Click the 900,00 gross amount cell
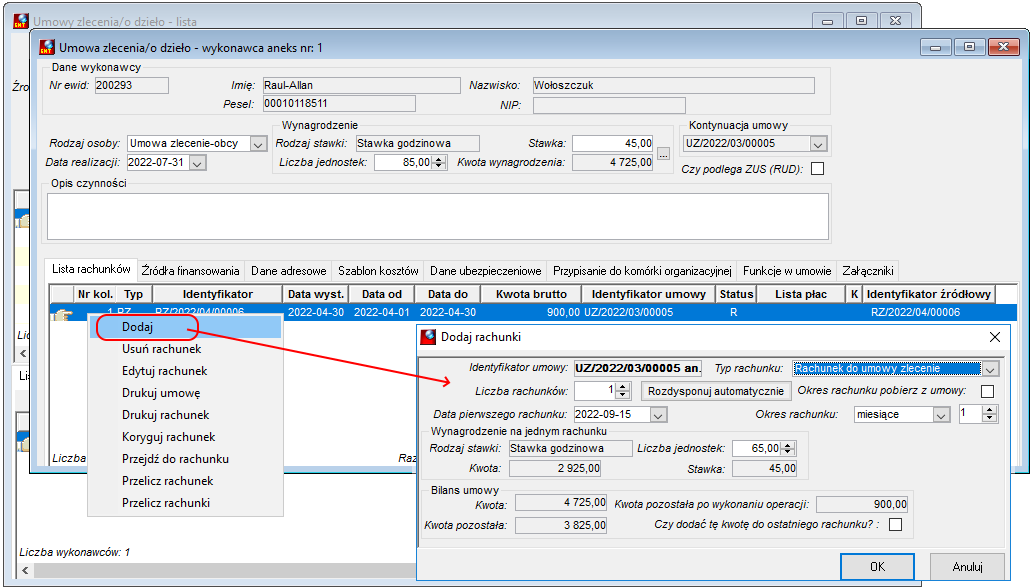Image resolution: width=1030 pixels, height=587 pixels. (531, 313)
